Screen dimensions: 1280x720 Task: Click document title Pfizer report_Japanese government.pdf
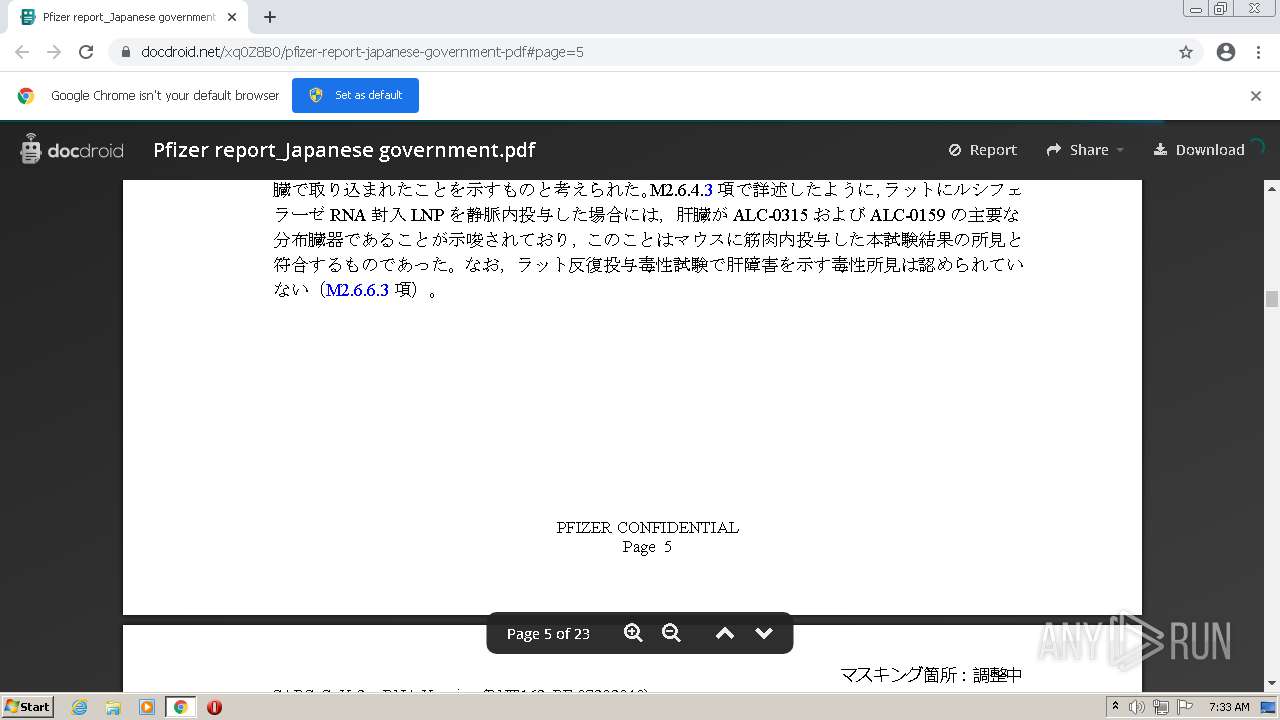(x=344, y=150)
